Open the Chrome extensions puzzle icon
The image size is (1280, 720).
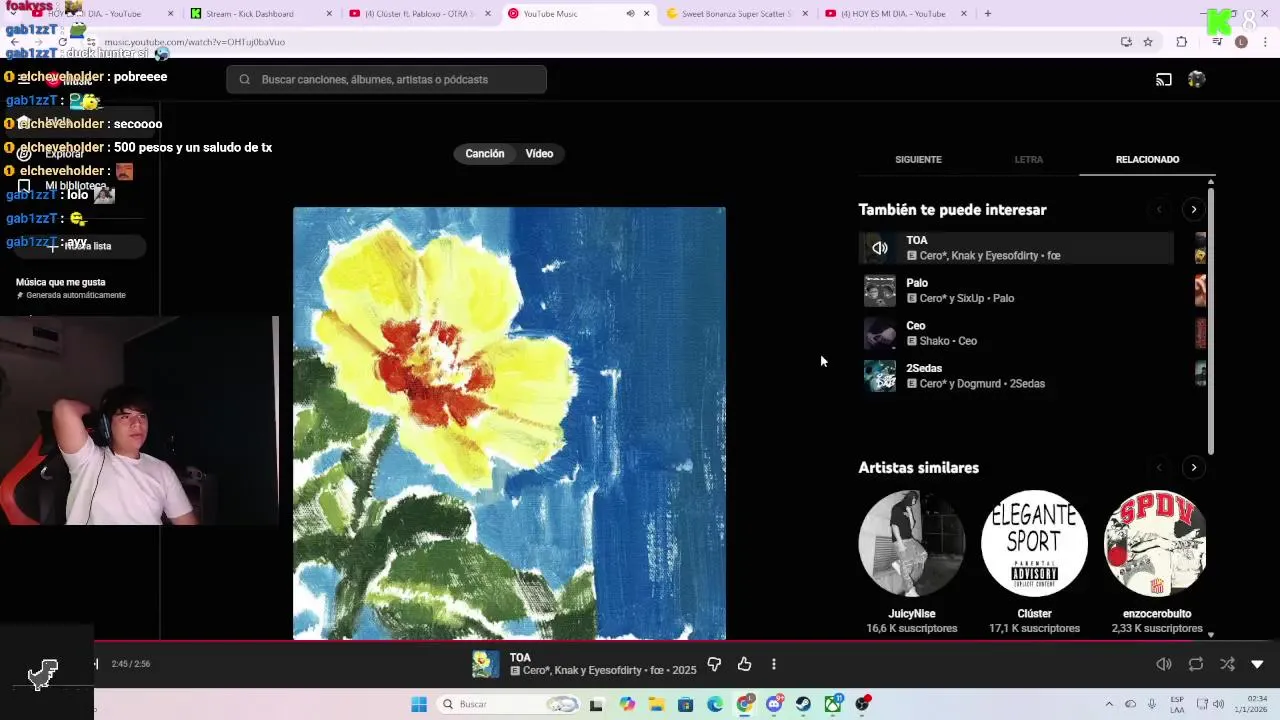(1182, 42)
